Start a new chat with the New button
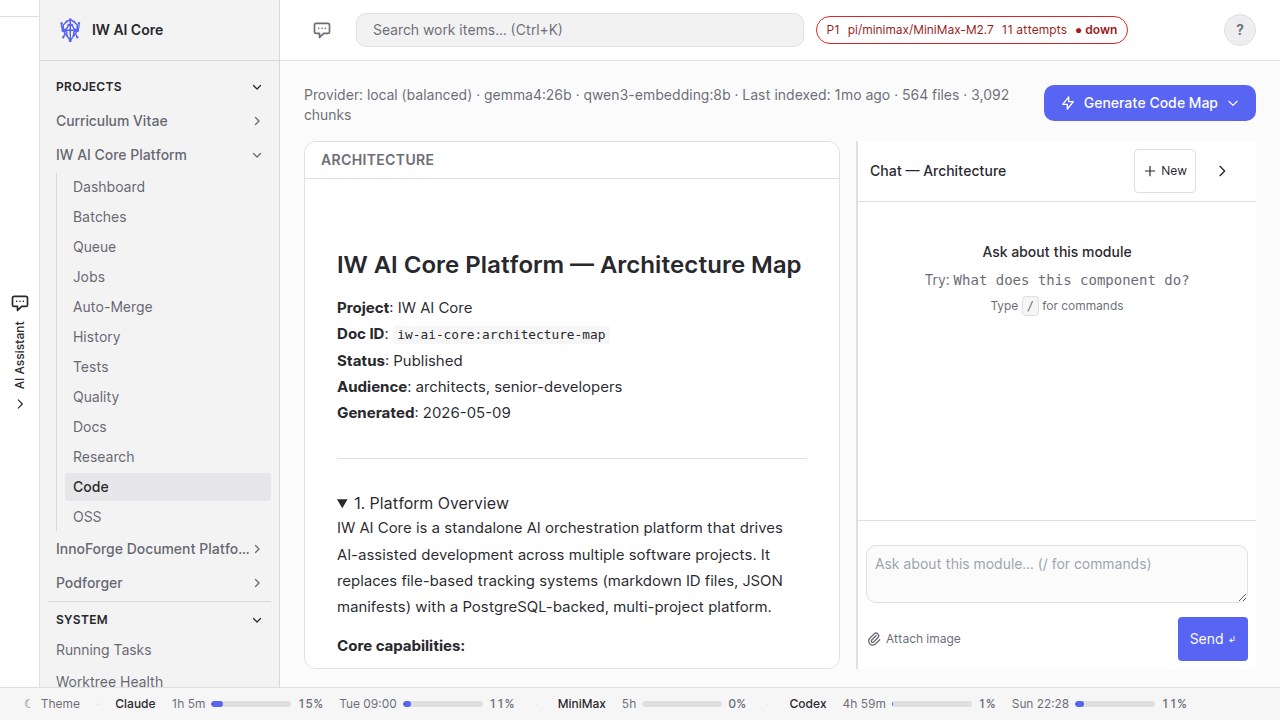 1165,171
